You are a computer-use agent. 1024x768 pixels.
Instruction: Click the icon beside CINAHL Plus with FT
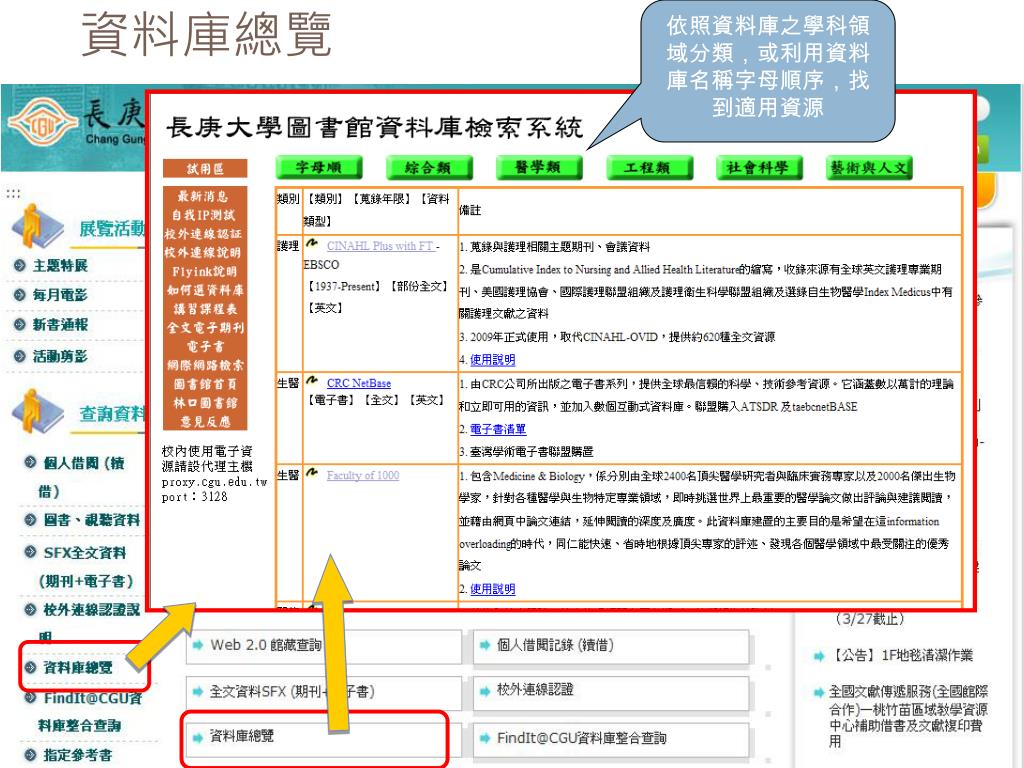pyautogui.click(x=312, y=244)
